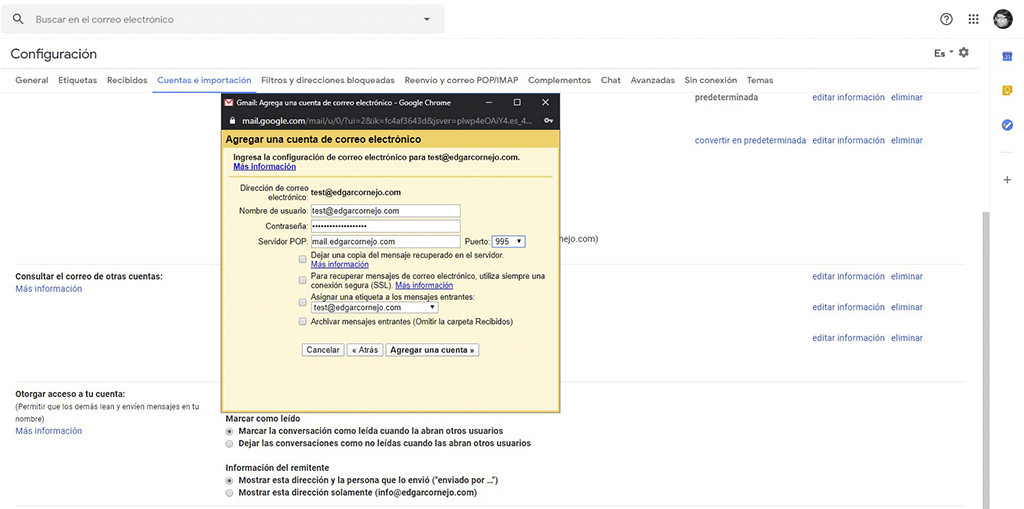Click the Nombre de usuario field

pos(386,210)
